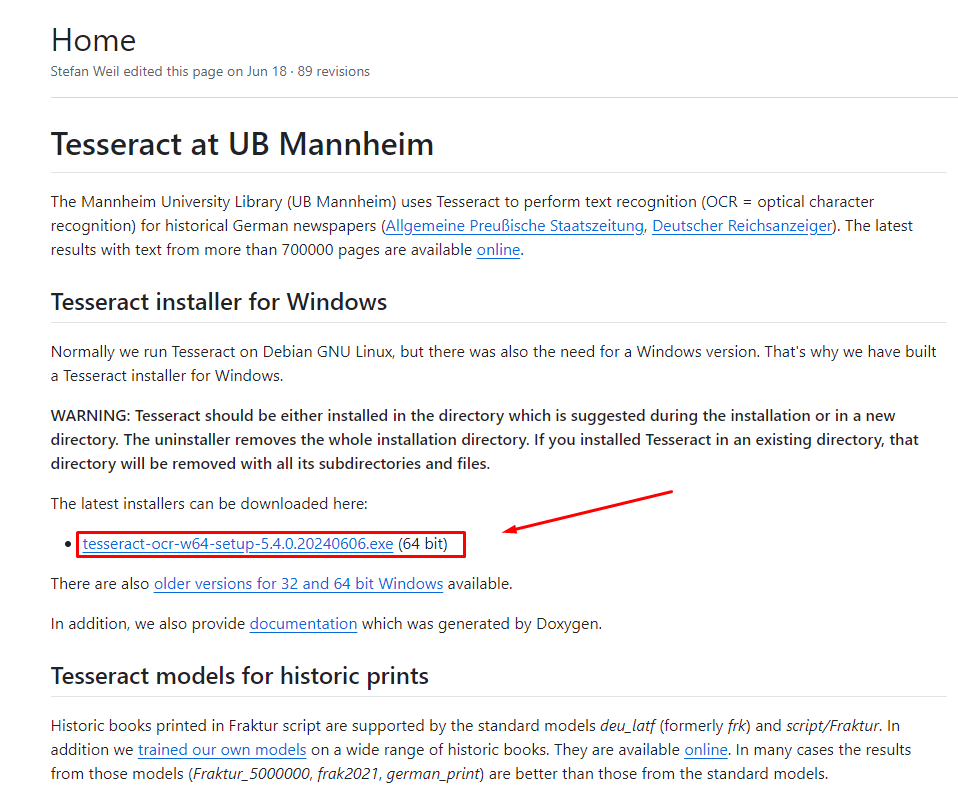The image size is (958, 799).
Task: Click the Stefan Weil author name
Action: click(x=86, y=72)
